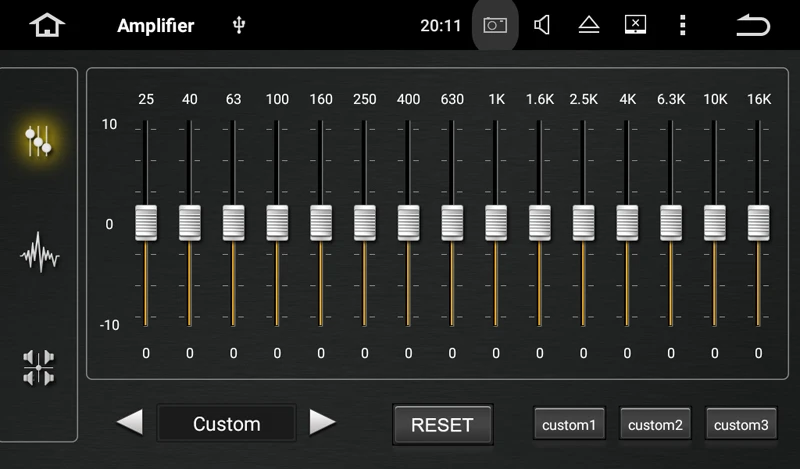Load the custom2 preset
Screen dimensions: 800x469
[655, 424]
